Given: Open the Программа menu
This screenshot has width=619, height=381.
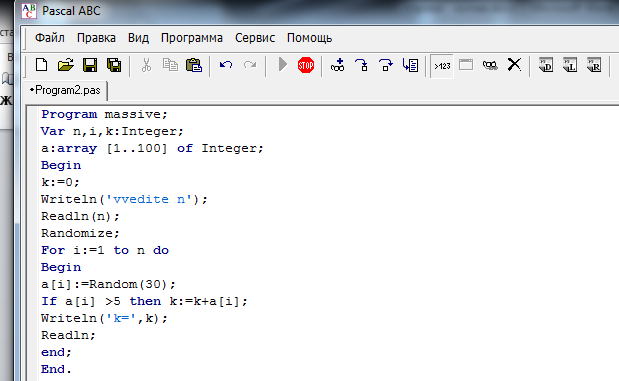Looking at the screenshot, I should click(192, 38).
